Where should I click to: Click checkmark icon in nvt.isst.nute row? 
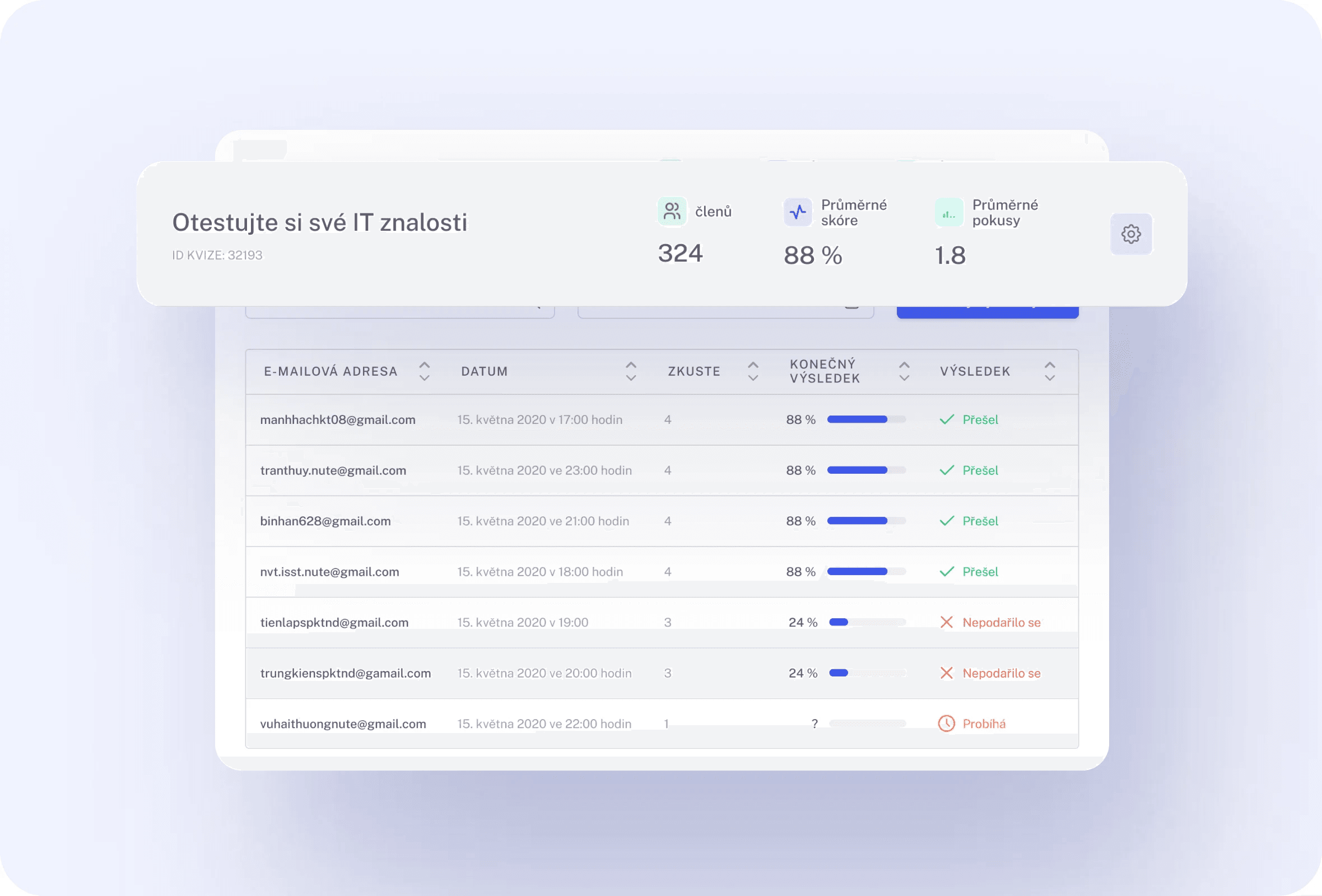[x=947, y=571]
